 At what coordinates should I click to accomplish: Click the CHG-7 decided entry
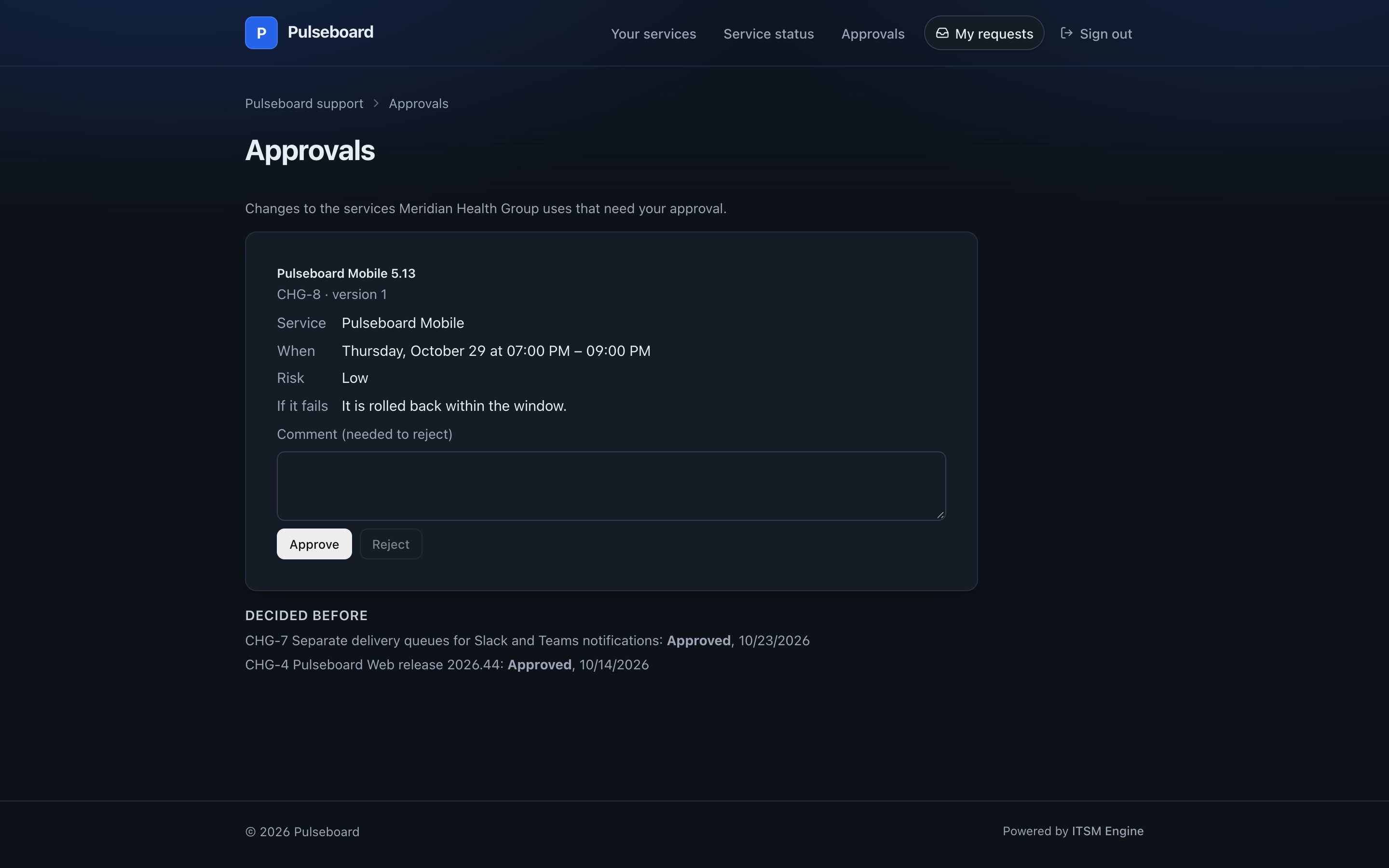pos(527,640)
